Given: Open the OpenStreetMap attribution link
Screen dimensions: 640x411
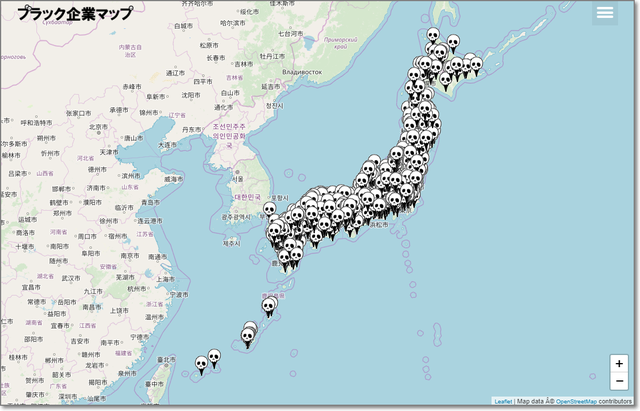Looking at the screenshot, I should [576, 401].
